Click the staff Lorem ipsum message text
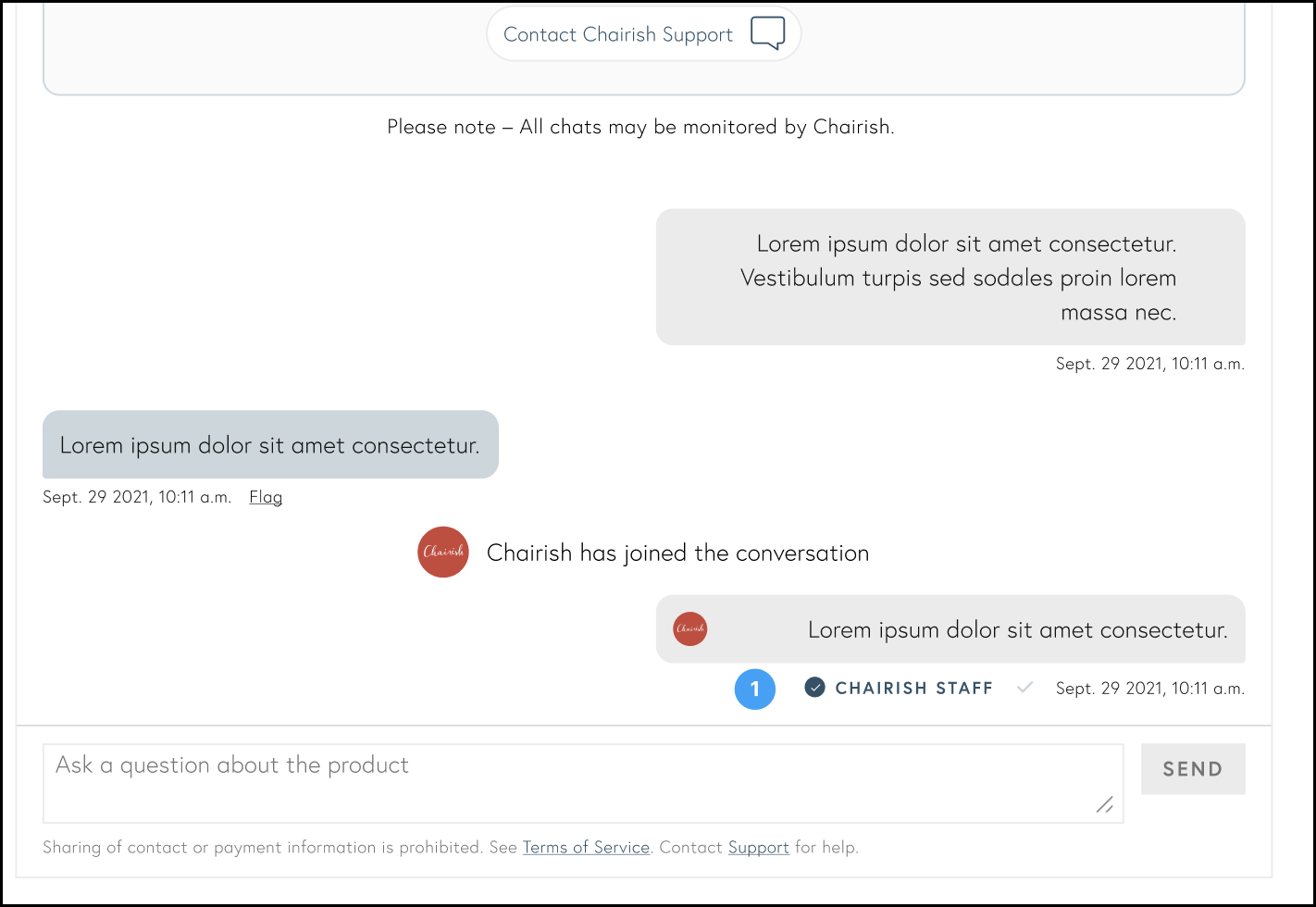 coord(1018,630)
